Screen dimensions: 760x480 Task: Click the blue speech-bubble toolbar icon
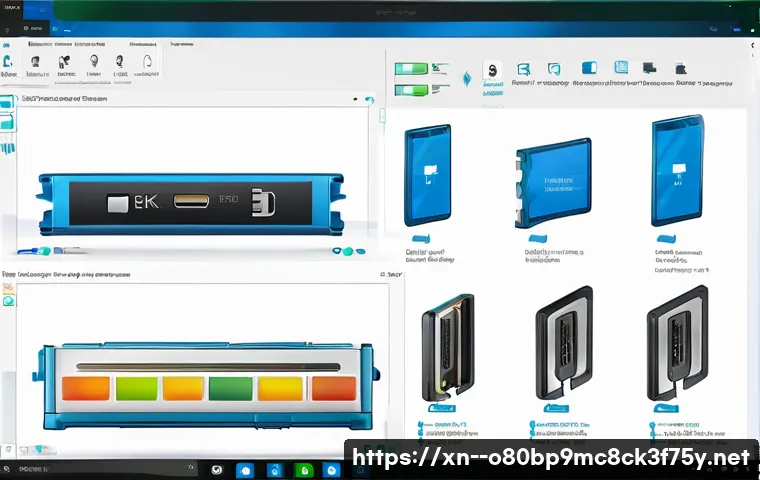point(554,69)
